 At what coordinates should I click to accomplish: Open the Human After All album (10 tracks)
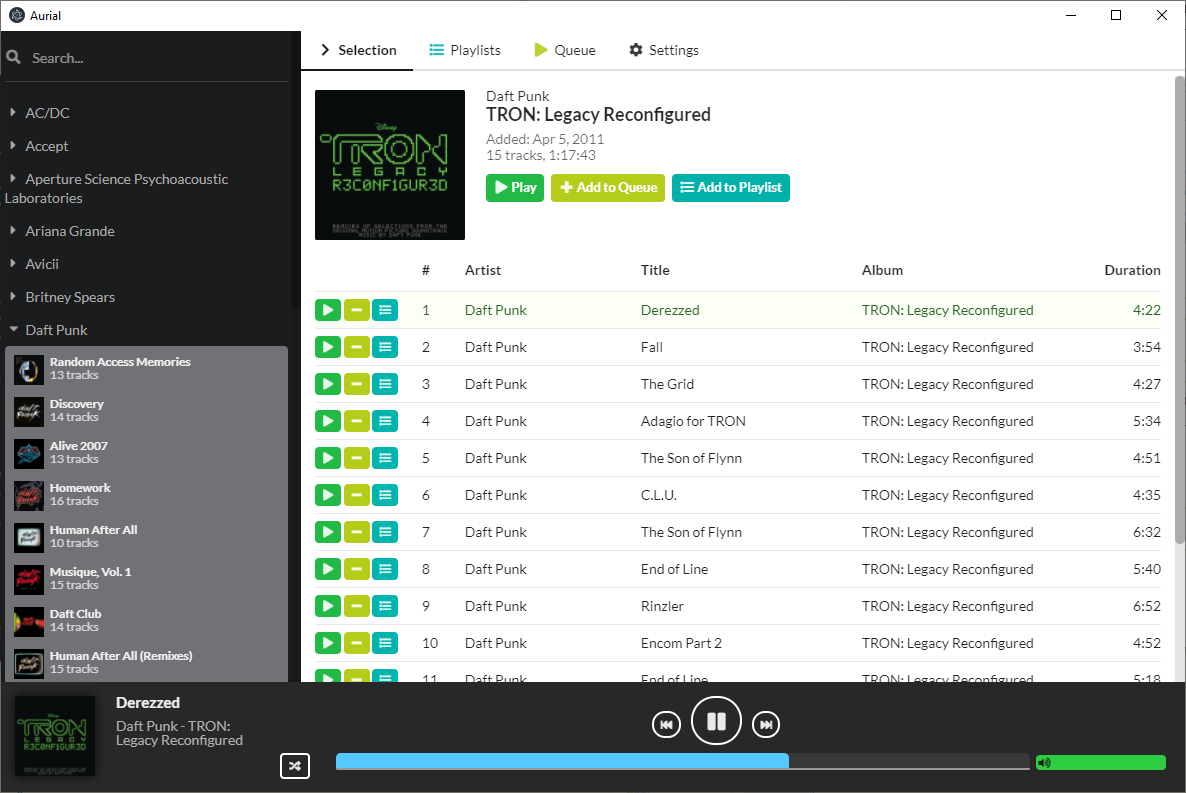coord(147,536)
